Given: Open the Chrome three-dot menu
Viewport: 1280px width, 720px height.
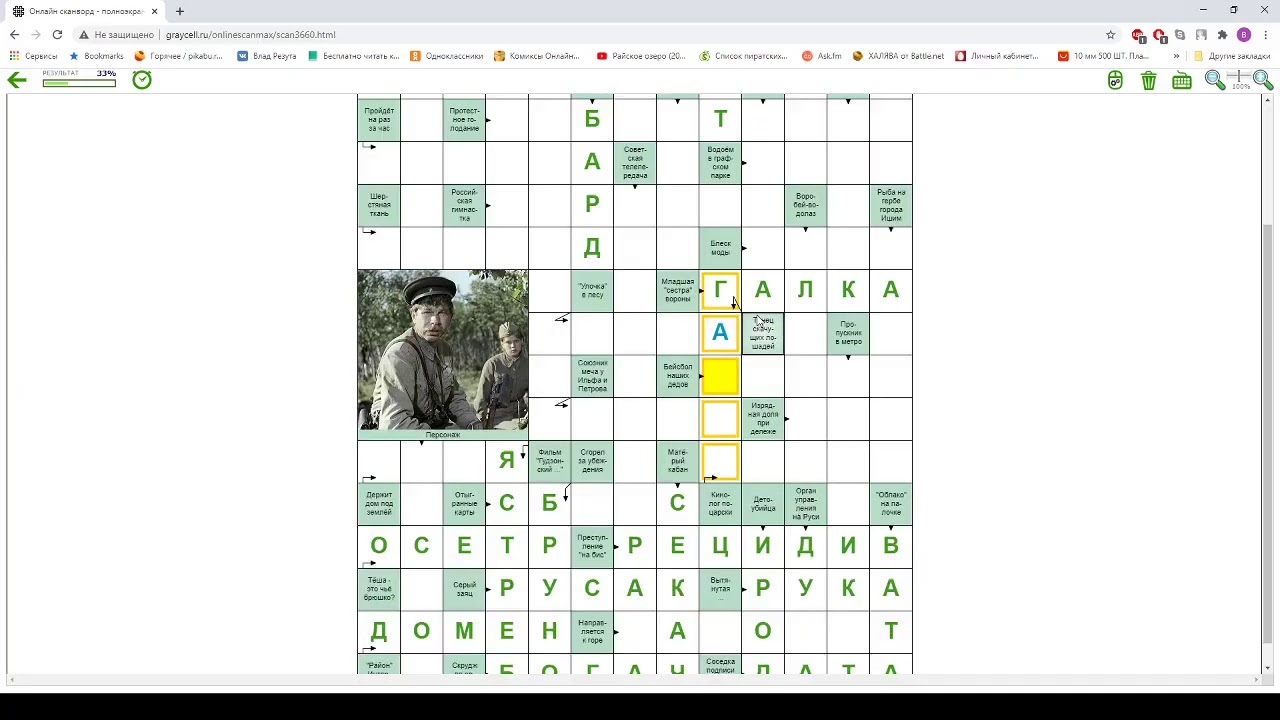Looking at the screenshot, I should point(1265,34).
